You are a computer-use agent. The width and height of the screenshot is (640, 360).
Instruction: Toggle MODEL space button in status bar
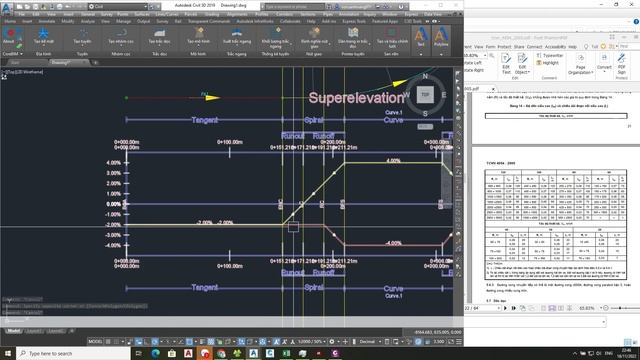pos(95,342)
